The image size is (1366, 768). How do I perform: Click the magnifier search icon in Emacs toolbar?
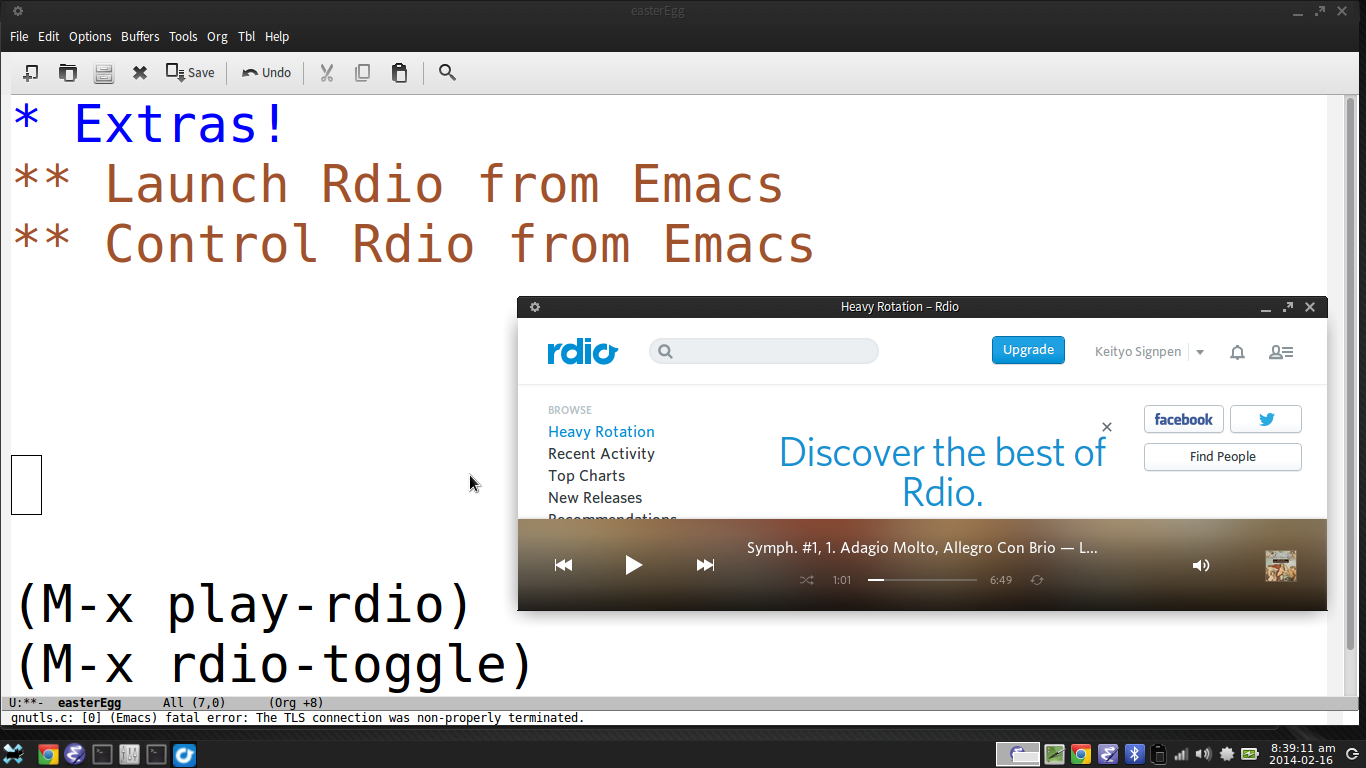447,73
